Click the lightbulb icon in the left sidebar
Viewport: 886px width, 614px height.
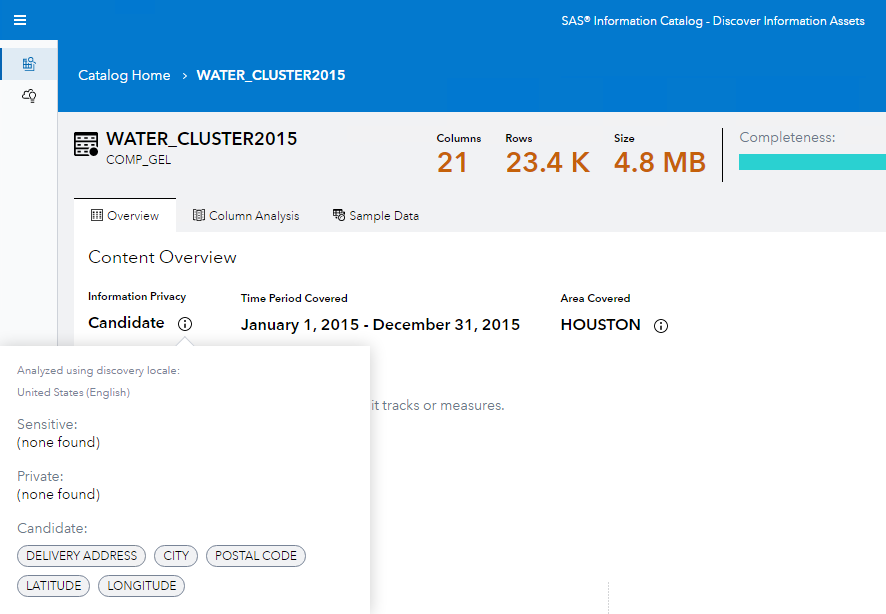click(29, 96)
